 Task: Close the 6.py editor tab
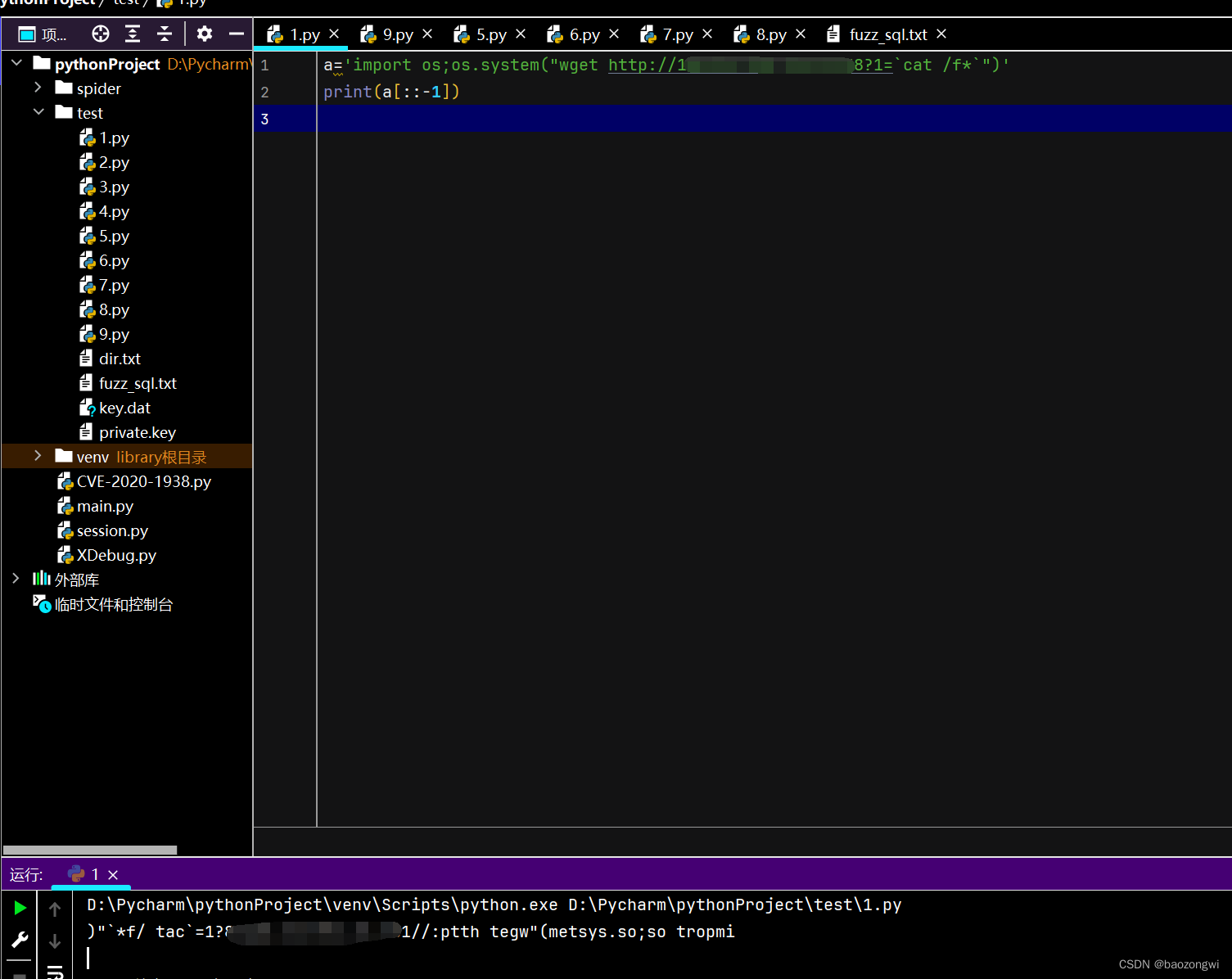pos(614,34)
